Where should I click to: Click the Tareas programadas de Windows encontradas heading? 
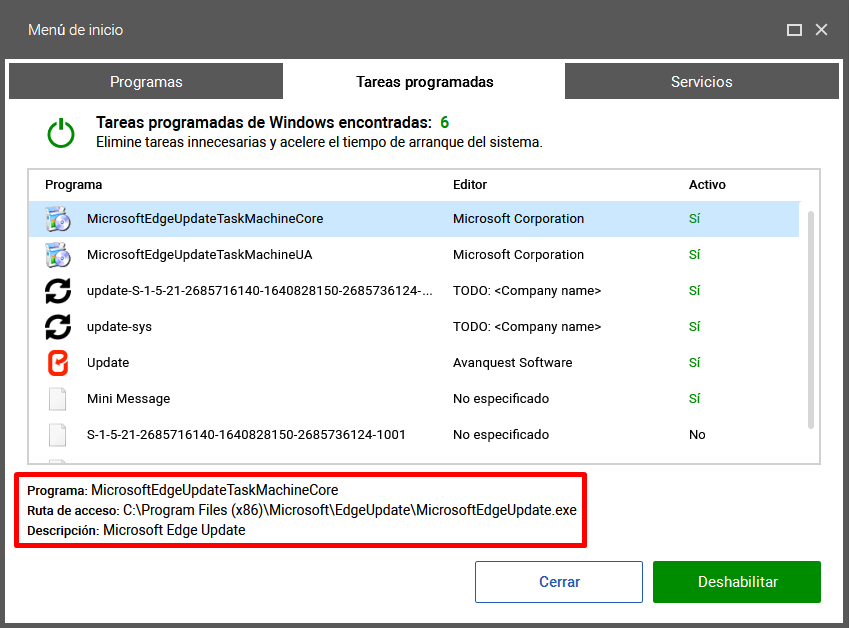264,122
